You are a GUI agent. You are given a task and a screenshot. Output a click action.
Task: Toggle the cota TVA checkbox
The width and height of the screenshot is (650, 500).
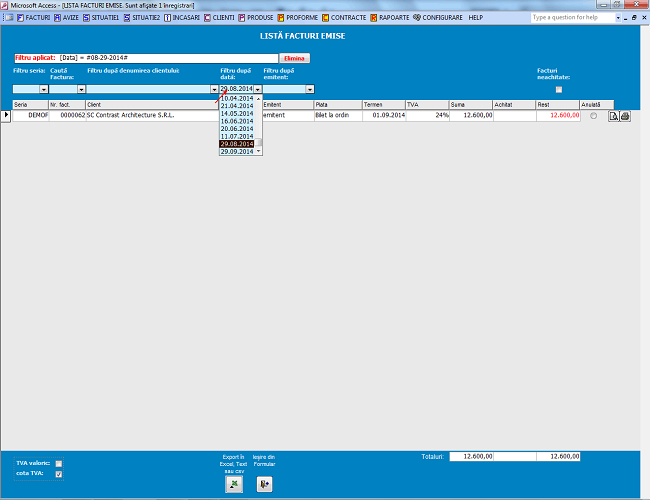pyautogui.click(x=59, y=474)
